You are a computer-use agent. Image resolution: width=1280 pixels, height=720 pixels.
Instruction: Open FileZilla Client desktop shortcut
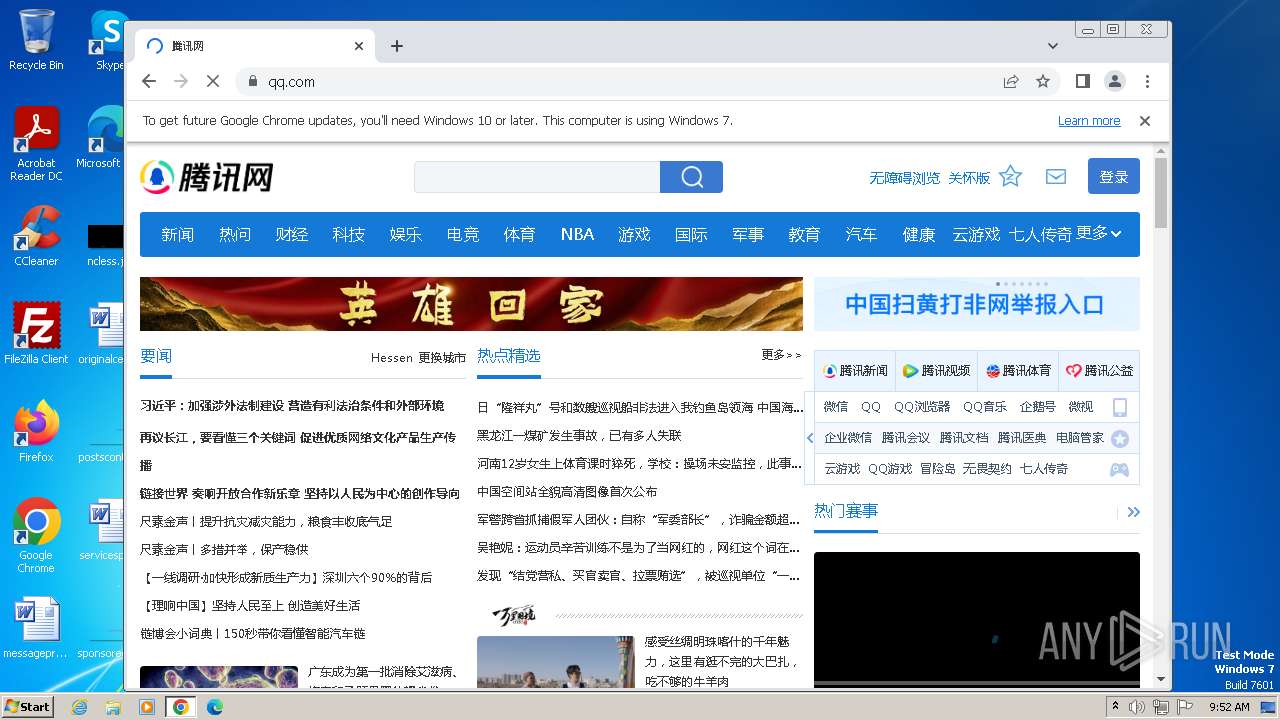point(36,334)
